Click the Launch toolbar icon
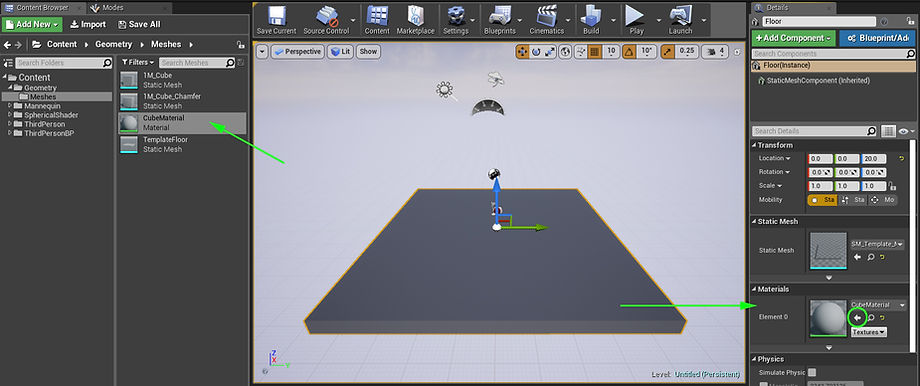Viewport: 920px width, 386px height. click(680, 21)
